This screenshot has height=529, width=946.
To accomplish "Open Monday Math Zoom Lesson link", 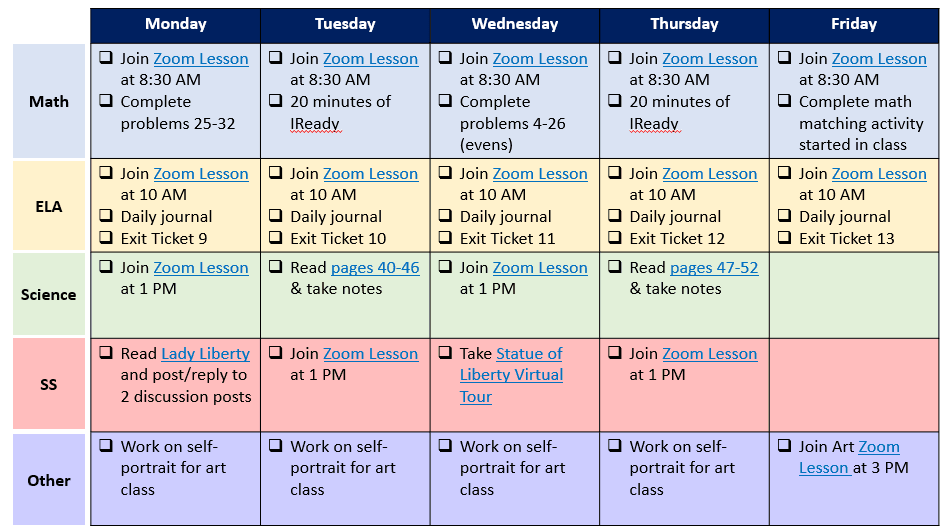I will [x=201, y=59].
